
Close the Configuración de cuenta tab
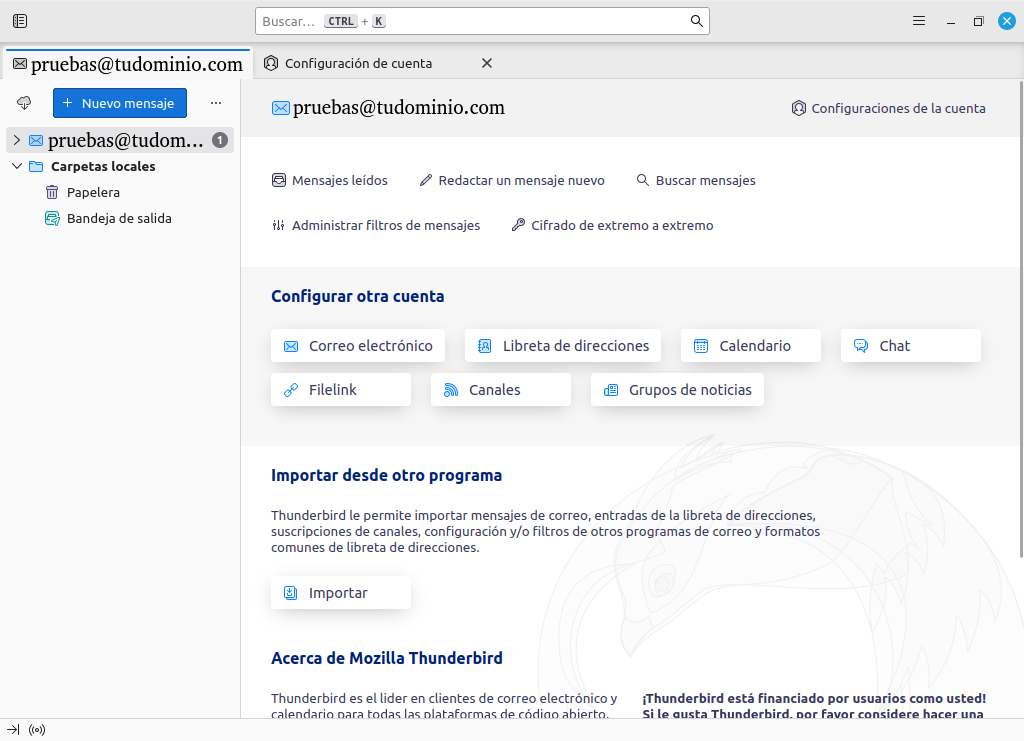coord(487,63)
